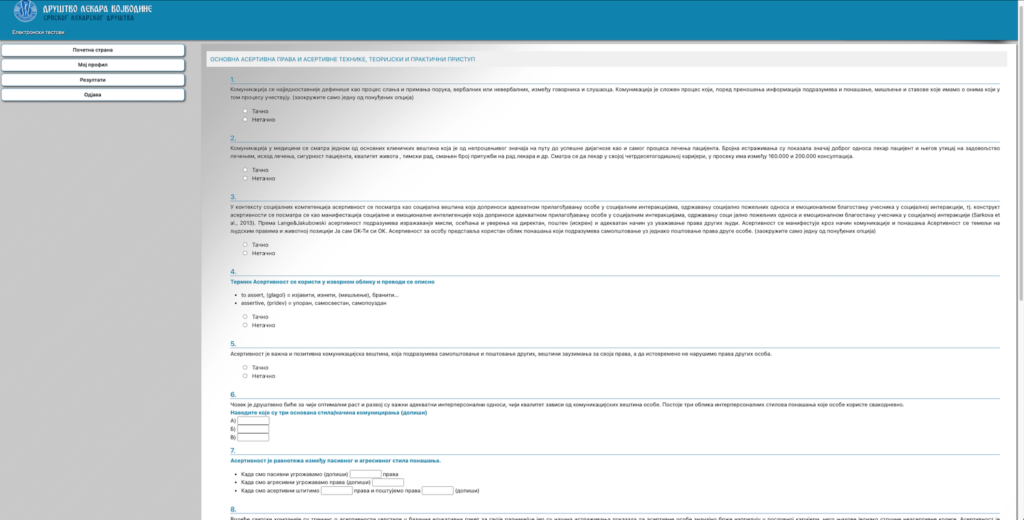Click the Društvo lekara Vojvodine logo
The image size is (1024, 520).
25,10
